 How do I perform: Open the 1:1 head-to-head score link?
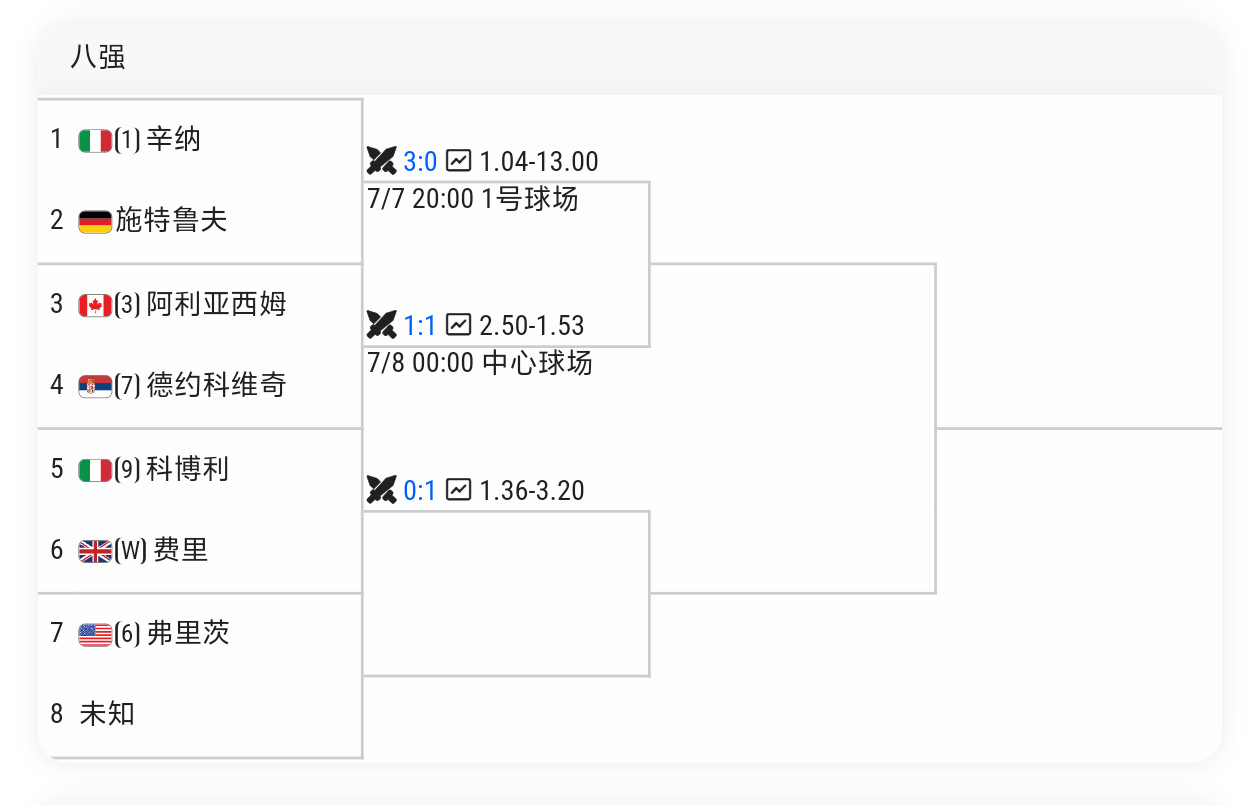(x=420, y=325)
